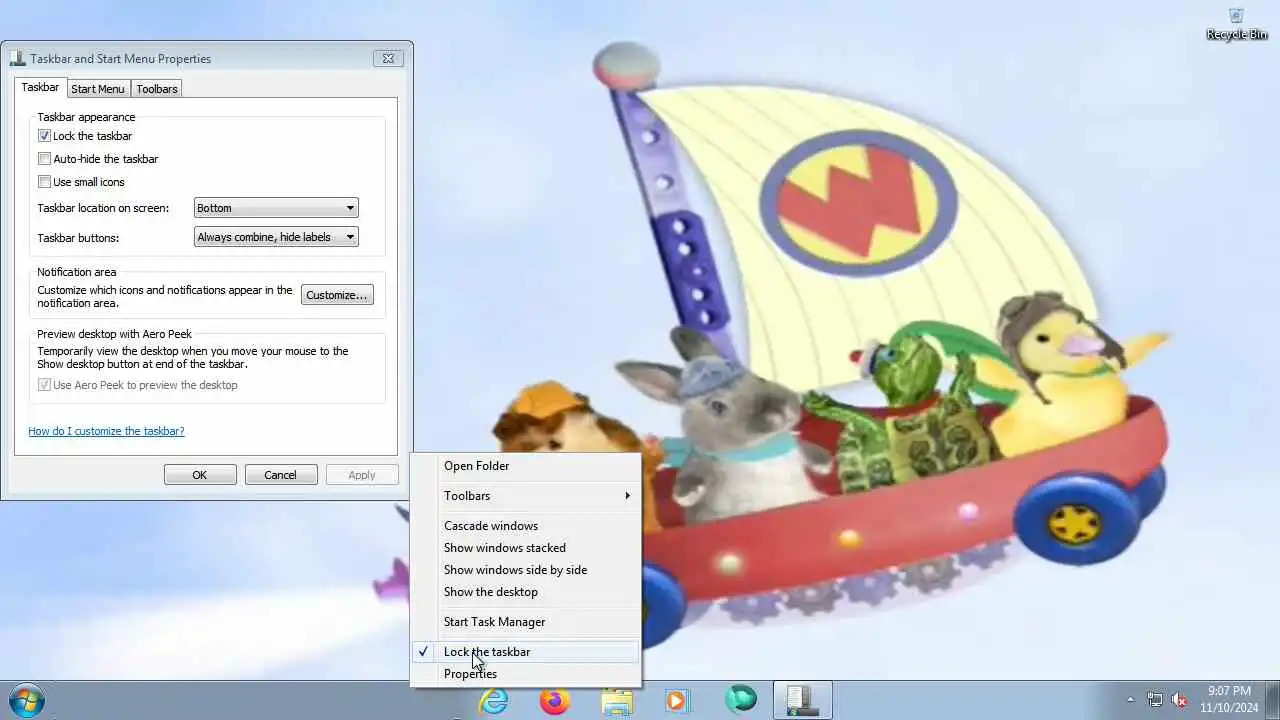Select Taskbar Properties window taskbar button
Screen dimensions: 1280x720
click(802, 701)
